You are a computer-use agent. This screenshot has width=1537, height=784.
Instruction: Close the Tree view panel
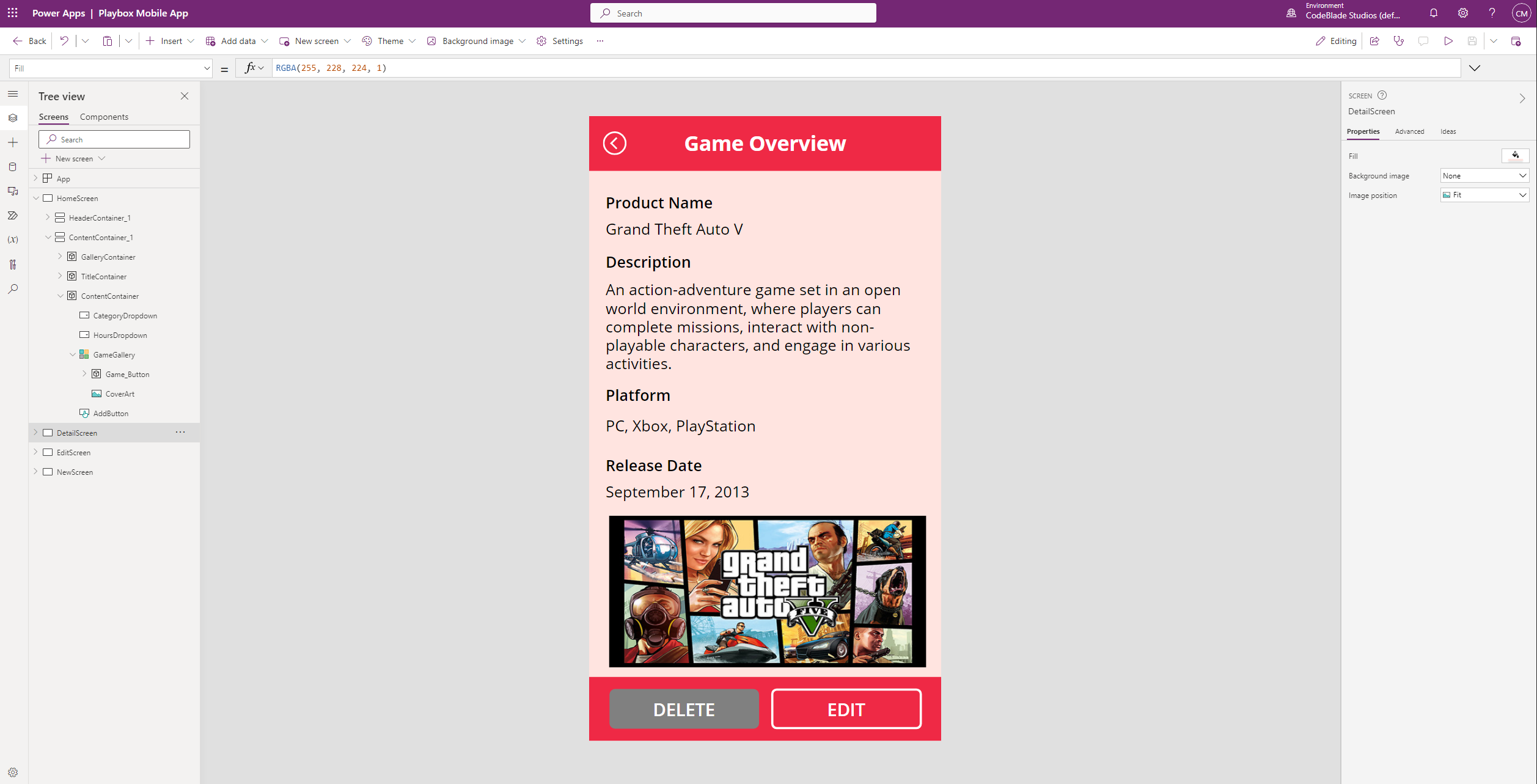point(185,96)
